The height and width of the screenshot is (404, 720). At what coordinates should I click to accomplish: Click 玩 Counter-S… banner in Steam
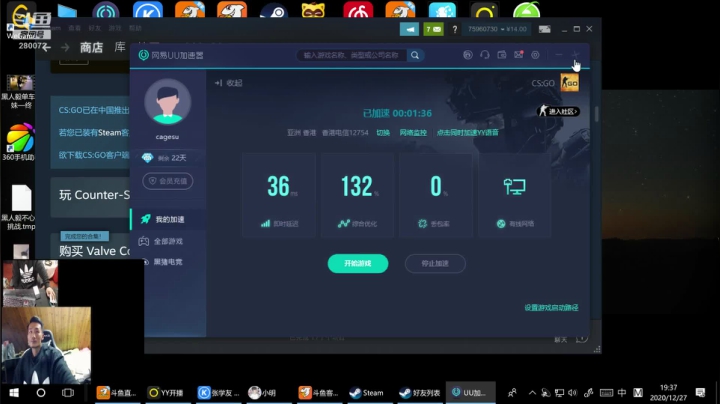[94, 195]
